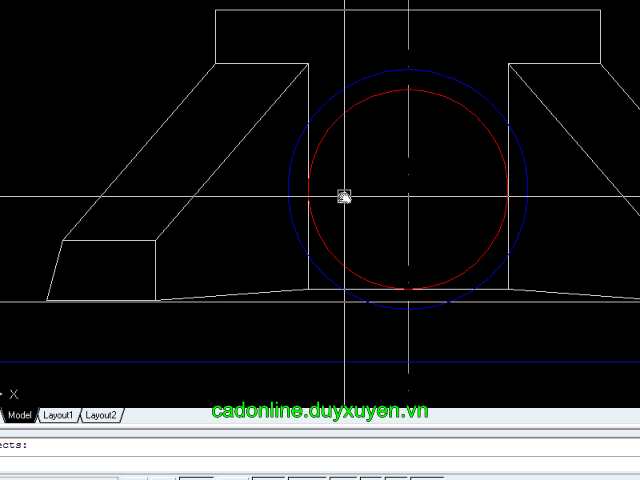The image size is (640, 480).
Task: Select the long left outer diagonal line
Action: point(140,150)
